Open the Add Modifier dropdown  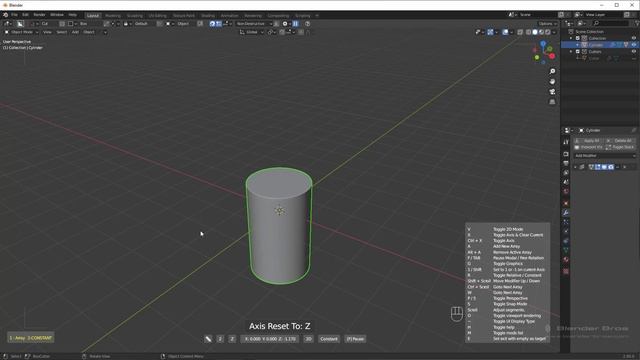click(x=605, y=156)
